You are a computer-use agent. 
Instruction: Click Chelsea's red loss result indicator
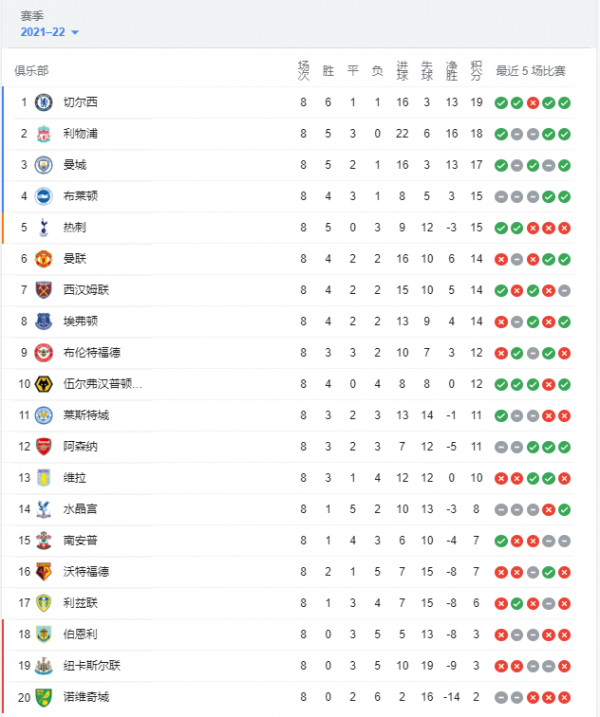(x=533, y=103)
